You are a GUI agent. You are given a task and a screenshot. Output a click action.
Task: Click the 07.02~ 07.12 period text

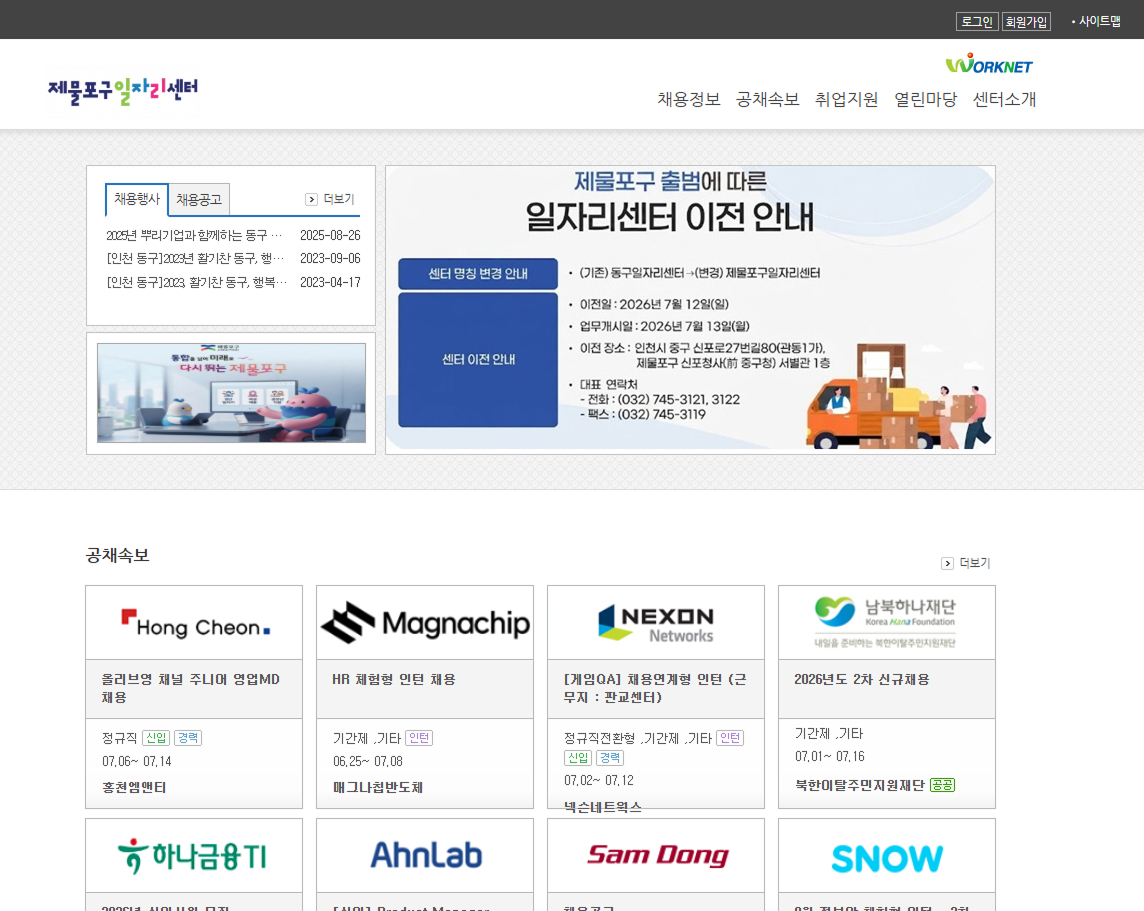[x=598, y=781]
